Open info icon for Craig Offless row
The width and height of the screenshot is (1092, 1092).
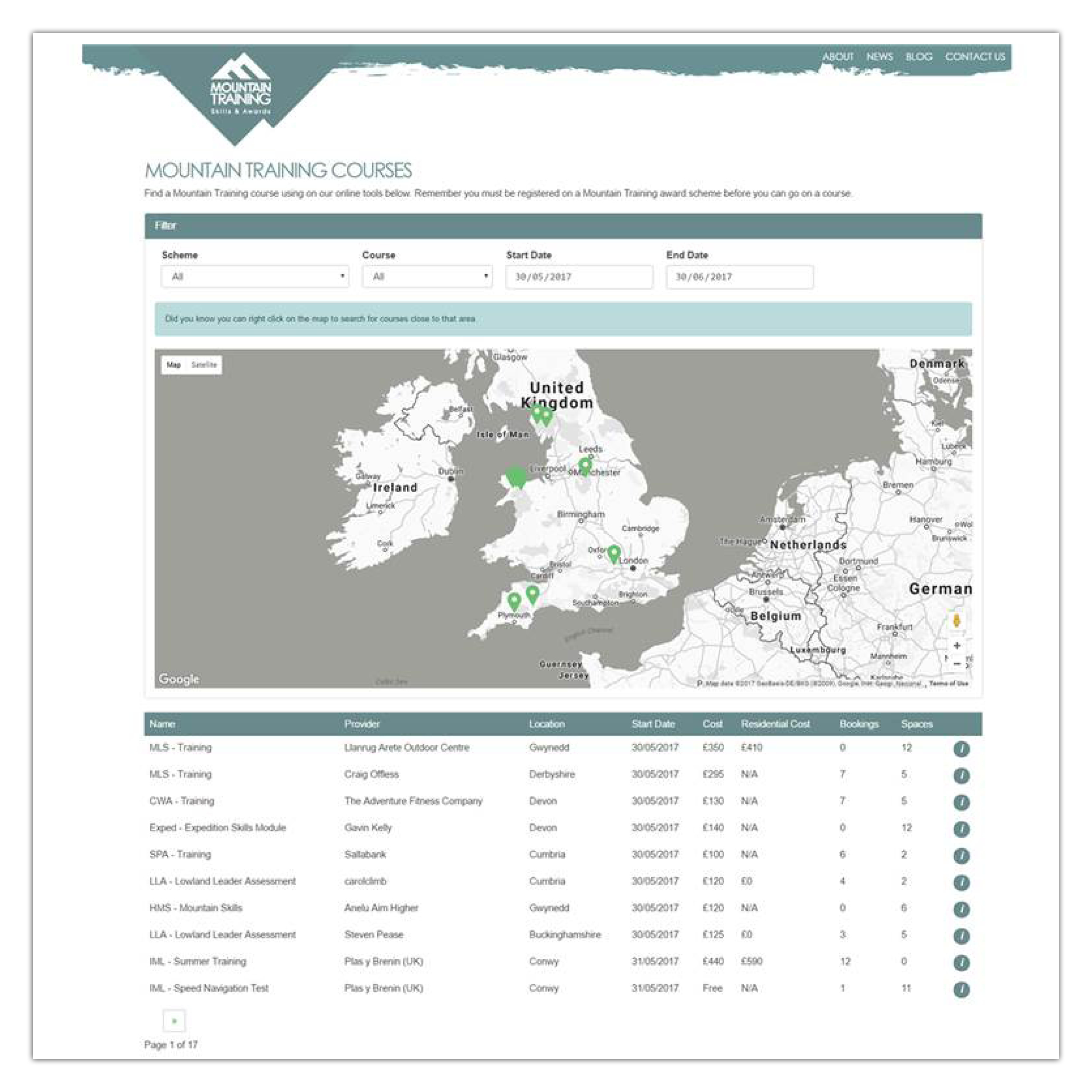pyautogui.click(x=961, y=775)
